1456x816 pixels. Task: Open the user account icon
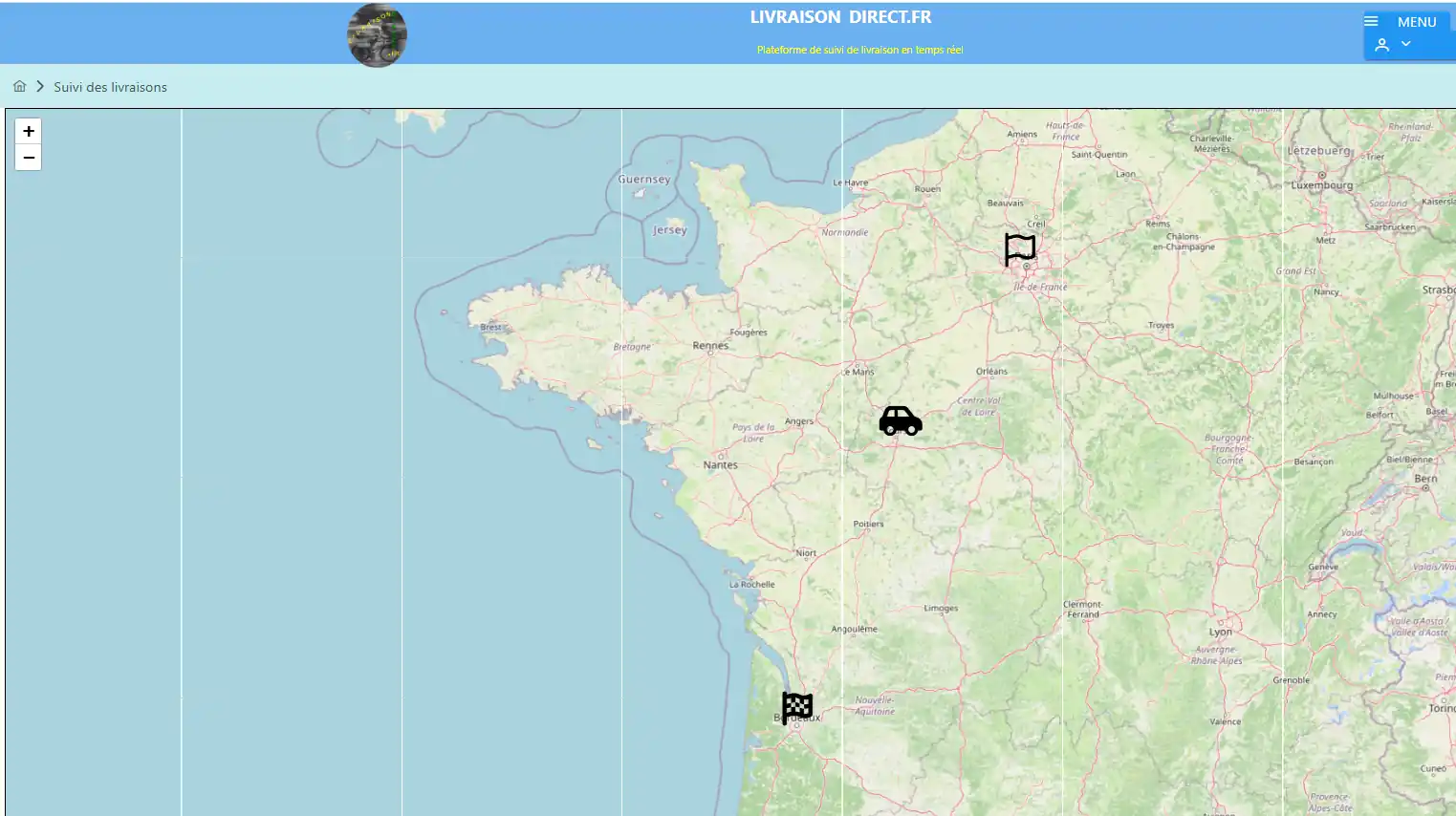[1382, 45]
